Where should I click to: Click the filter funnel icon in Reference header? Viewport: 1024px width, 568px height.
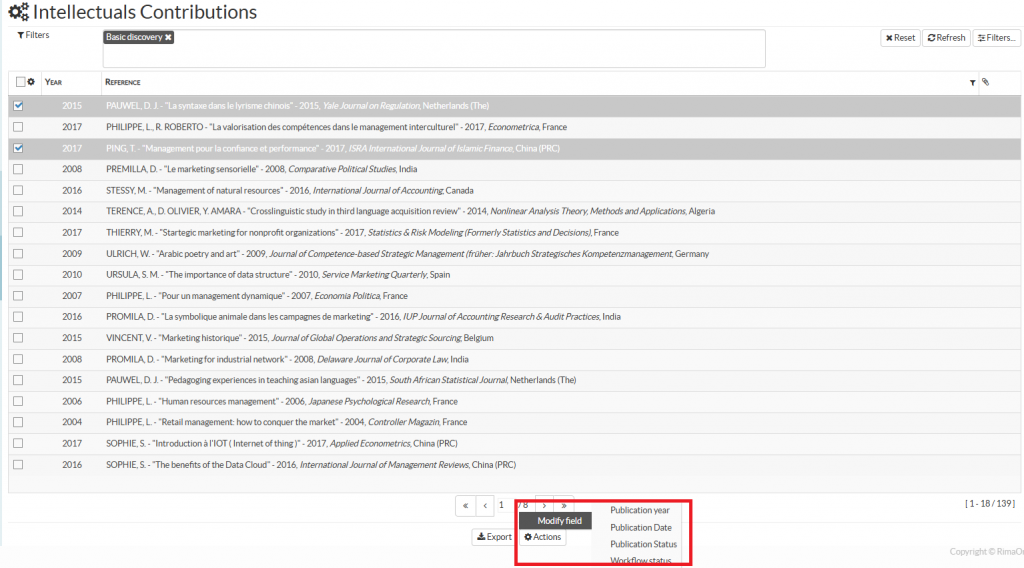pyautogui.click(x=972, y=83)
